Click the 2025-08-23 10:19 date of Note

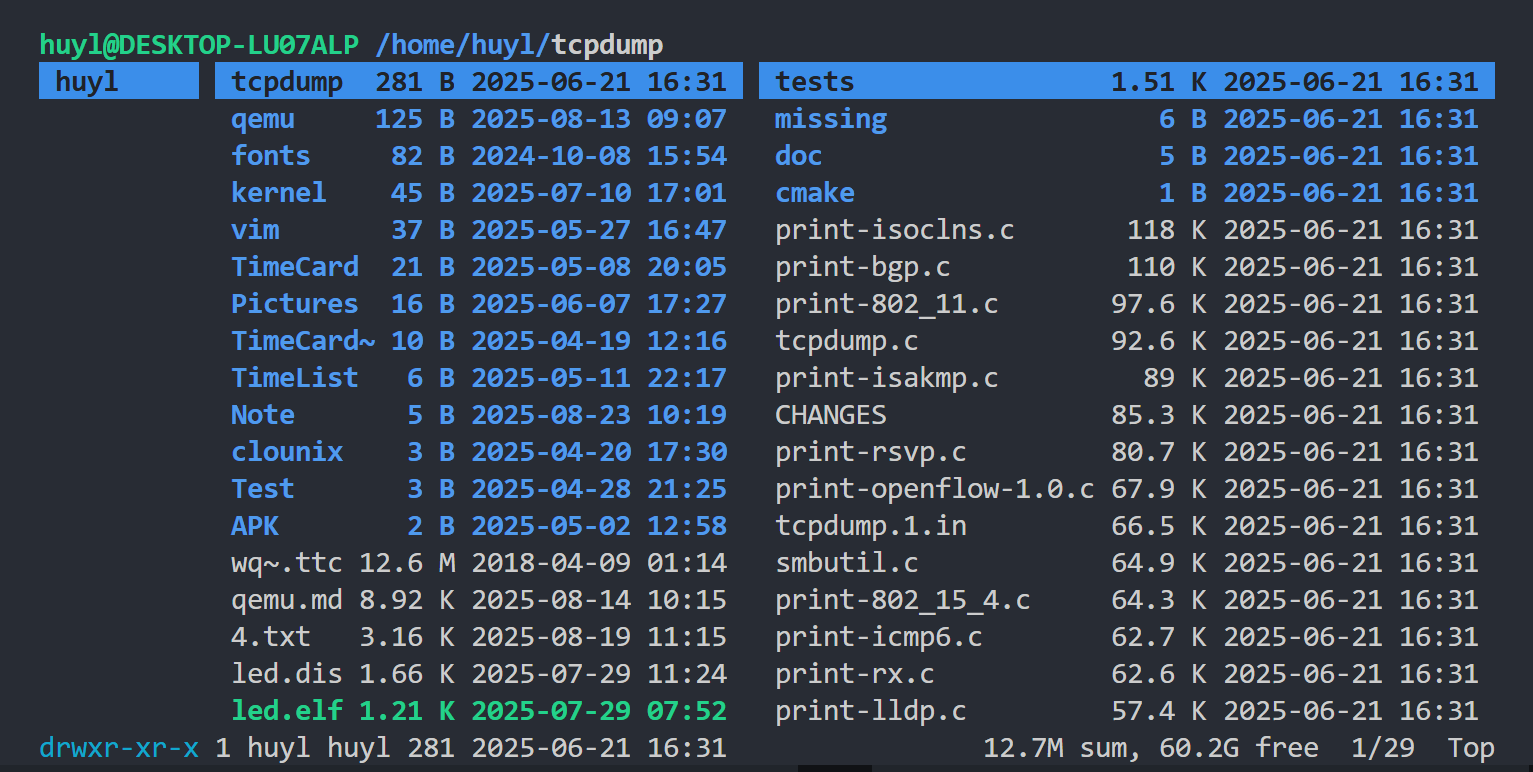[599, 415]
